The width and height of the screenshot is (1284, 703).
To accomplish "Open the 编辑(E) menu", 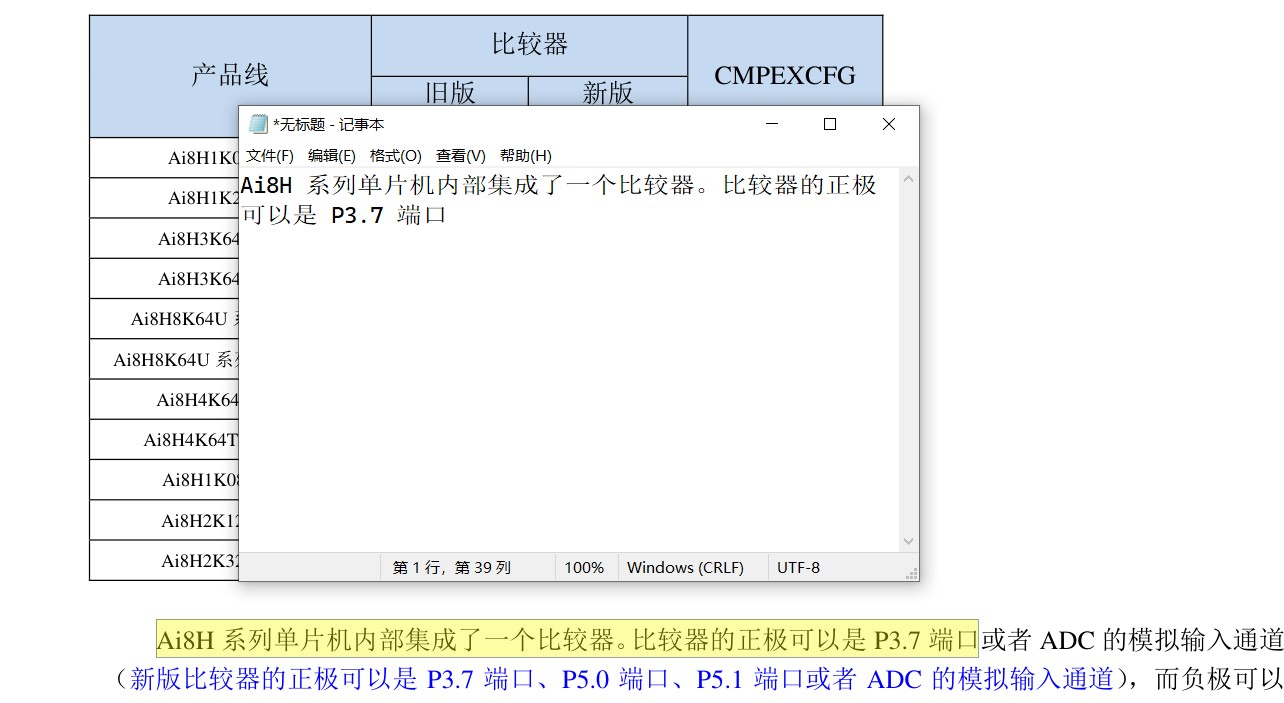I will [331, 156].
